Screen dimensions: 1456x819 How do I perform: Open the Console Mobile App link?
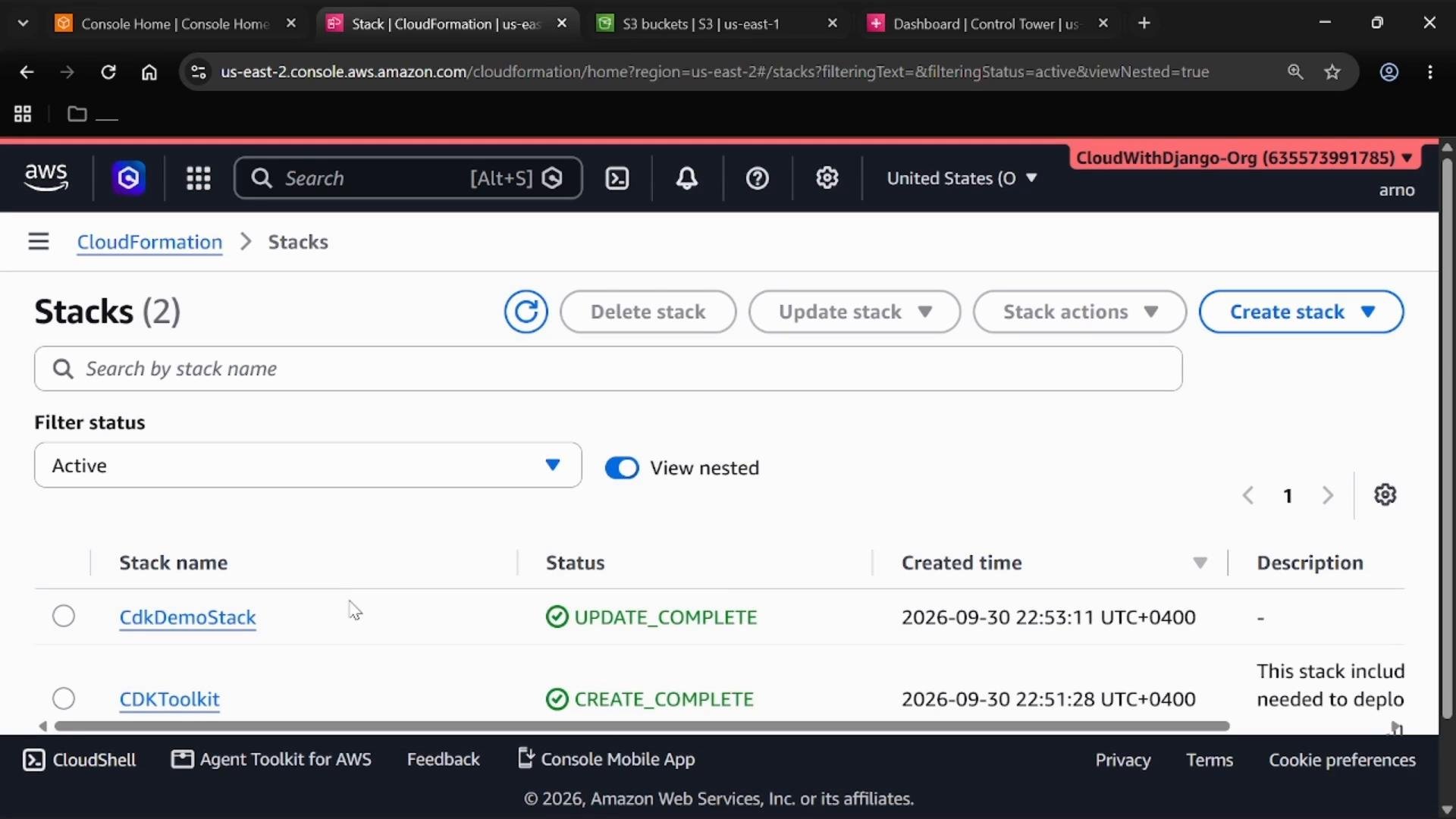[606, 759]
